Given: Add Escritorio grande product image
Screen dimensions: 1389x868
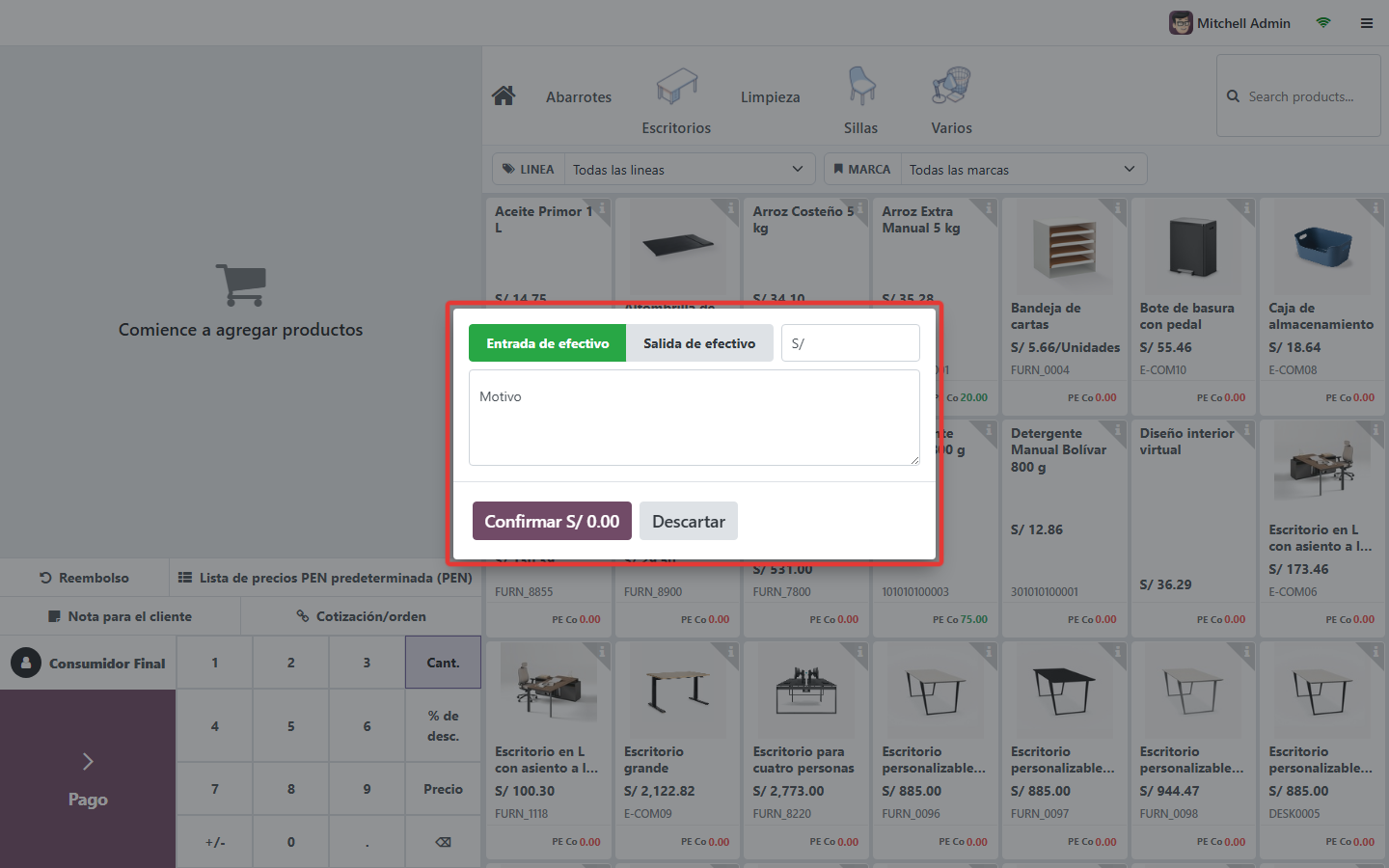Looking at the screenshot, I should 677,691.
